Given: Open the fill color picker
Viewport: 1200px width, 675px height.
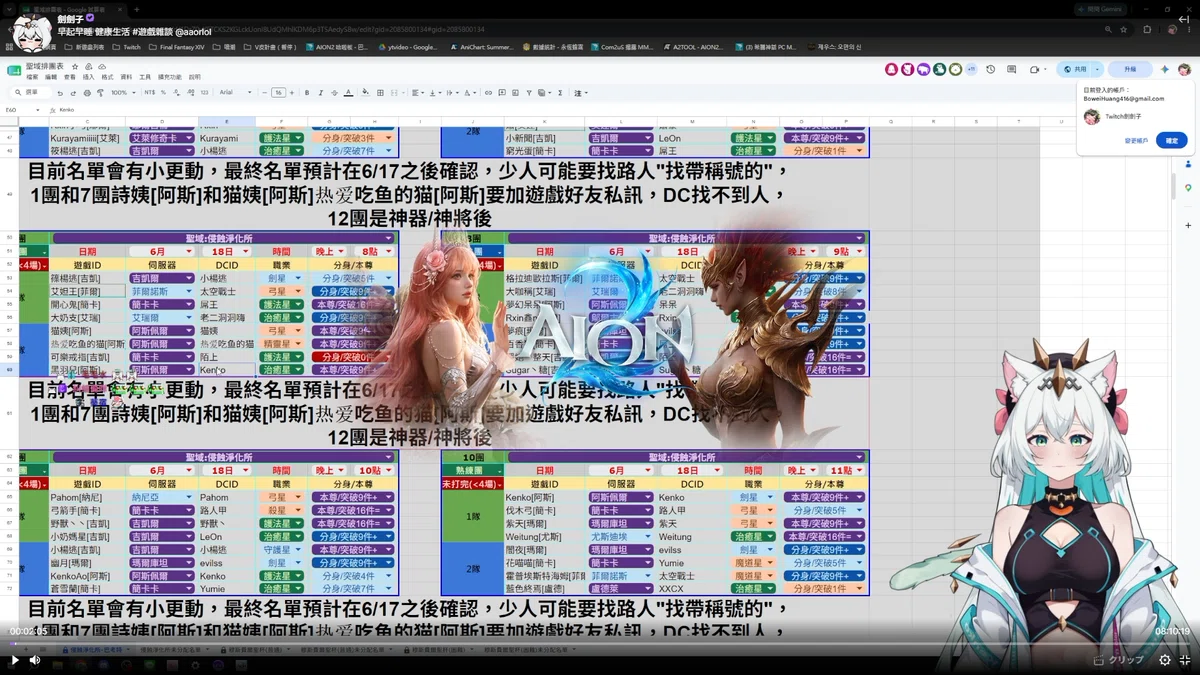Looking at the screenshot, I should pyautogui.click(x=365, y=92).
